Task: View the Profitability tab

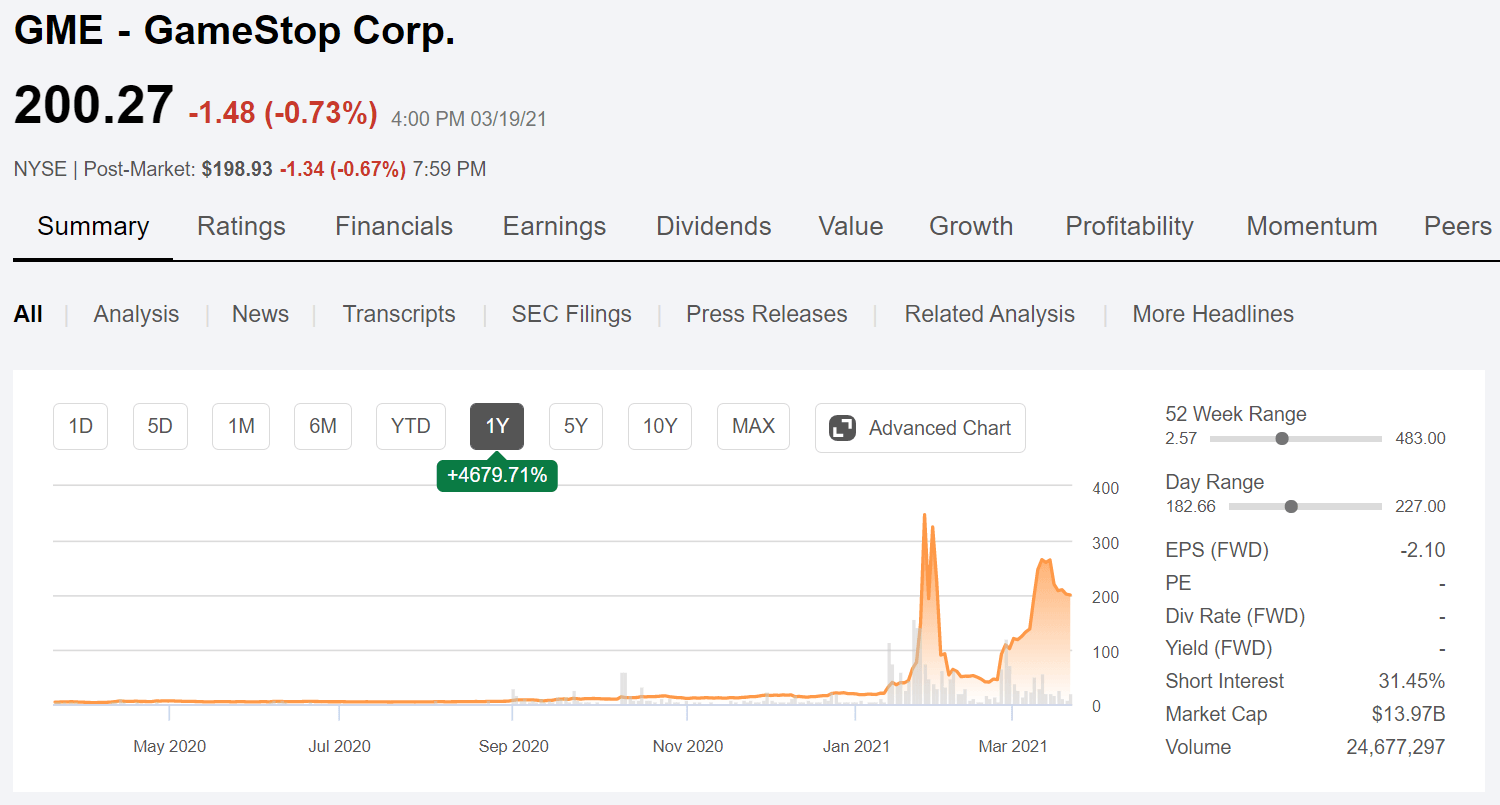Action: point(1129,226)
